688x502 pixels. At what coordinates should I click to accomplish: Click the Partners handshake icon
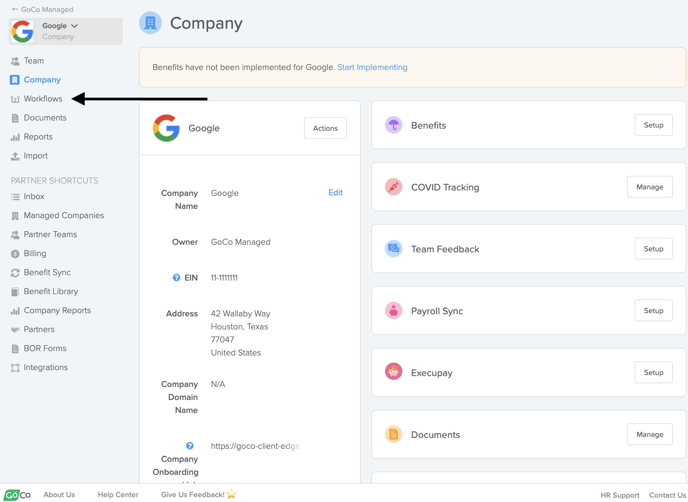click(15, 330)
